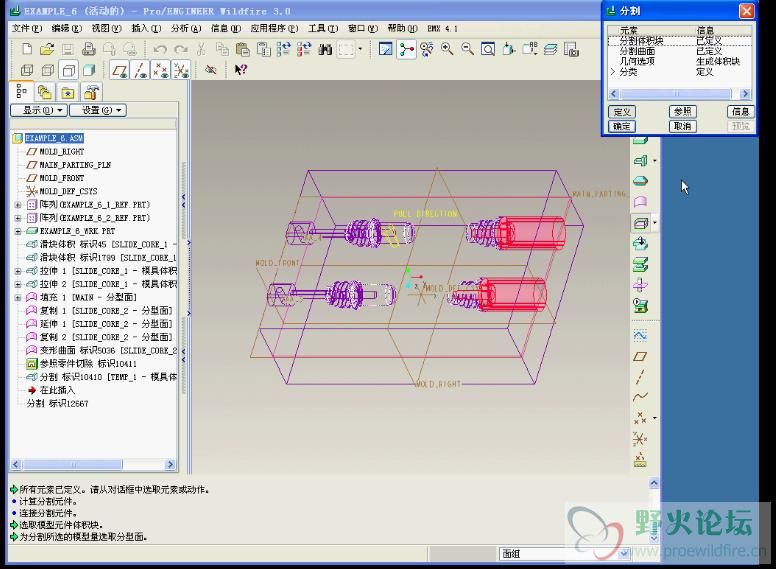
Task: Click the datum plane tool icon
Action: point(640,356)
